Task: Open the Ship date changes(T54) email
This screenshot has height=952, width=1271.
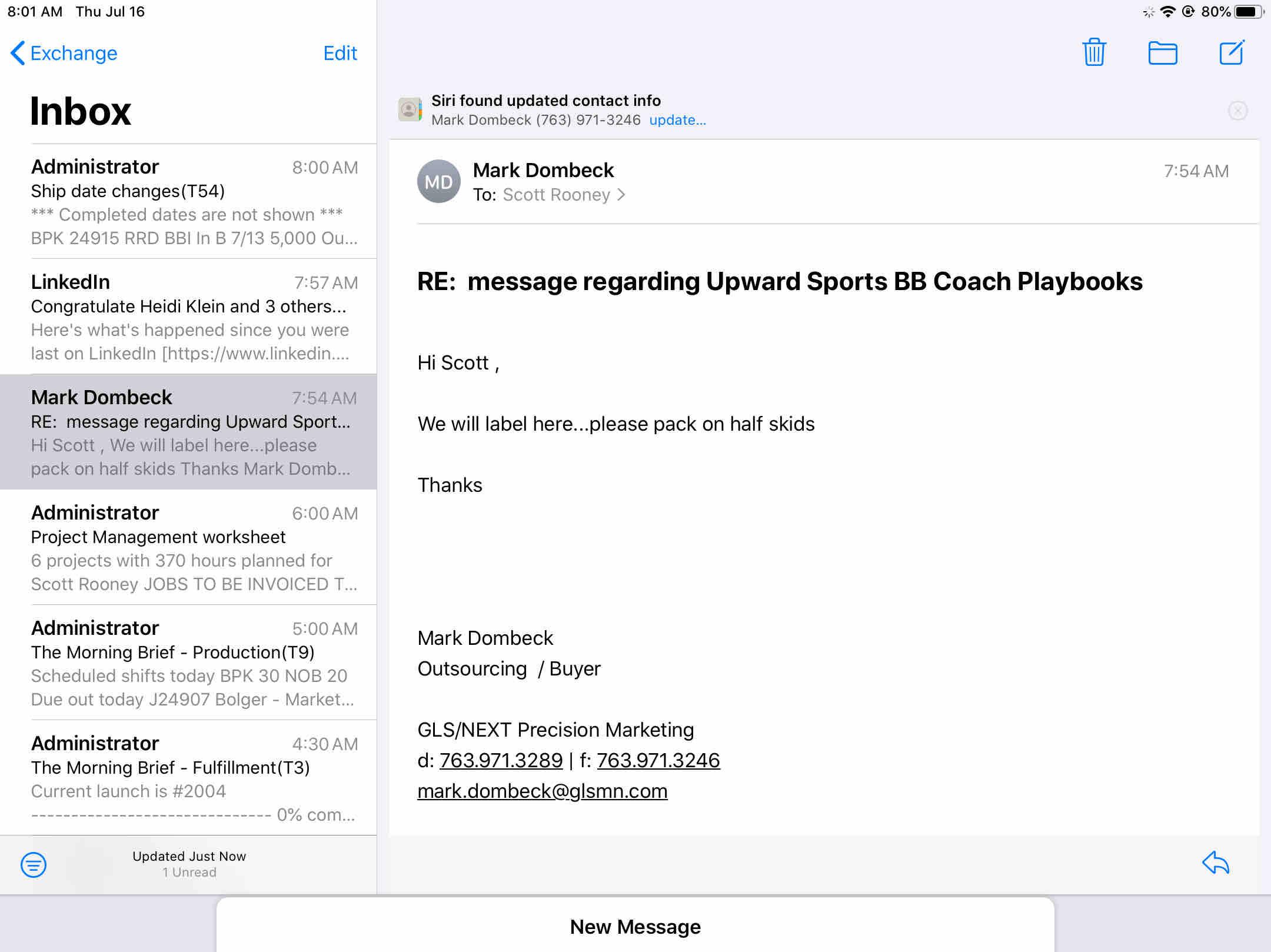Action: pyautogui.click(x=194, y=201)
